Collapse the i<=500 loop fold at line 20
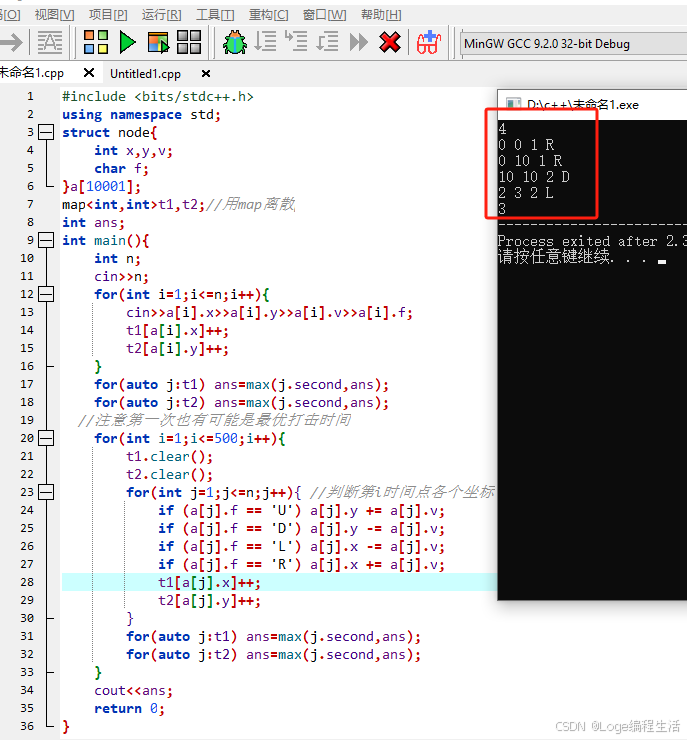The width and height of the screenshot is (687, 740). [46, 438]
